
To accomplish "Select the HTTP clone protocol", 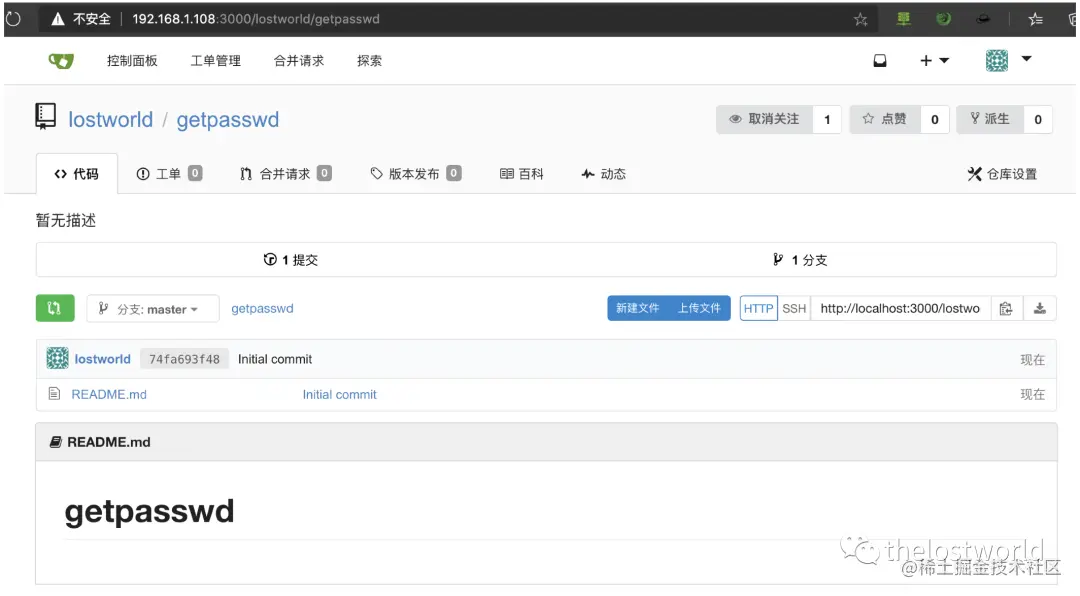I will [758, 309].
